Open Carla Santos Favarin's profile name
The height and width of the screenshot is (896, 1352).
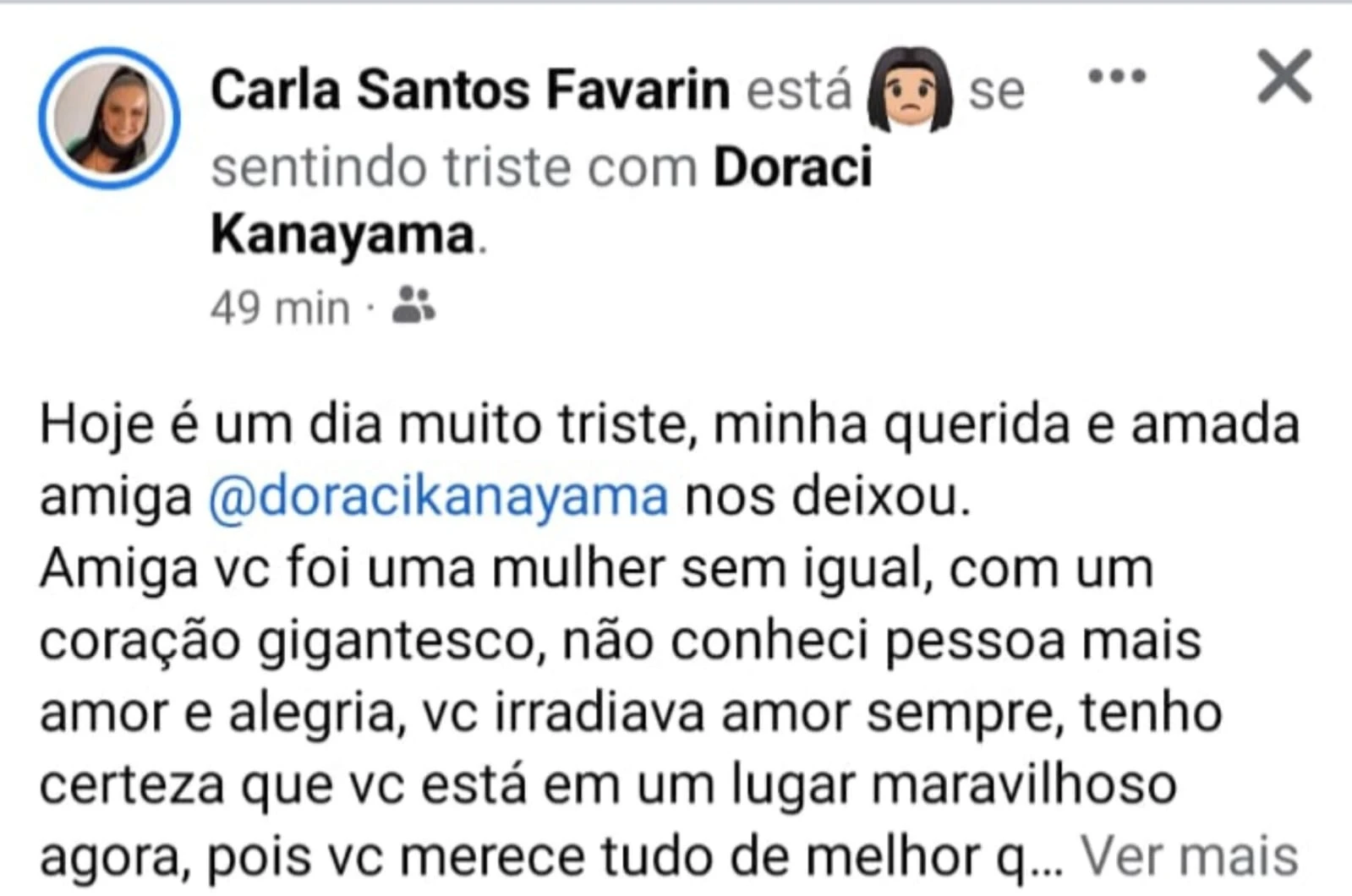point(469,90)
